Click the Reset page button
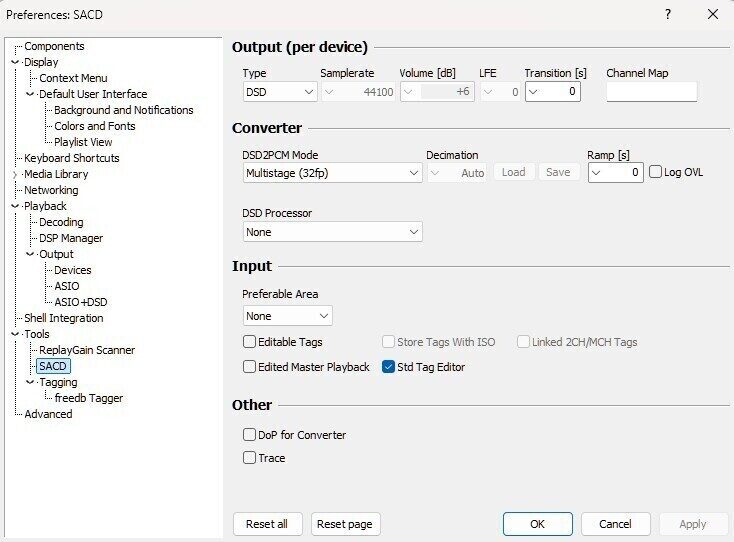 (346, 524)
